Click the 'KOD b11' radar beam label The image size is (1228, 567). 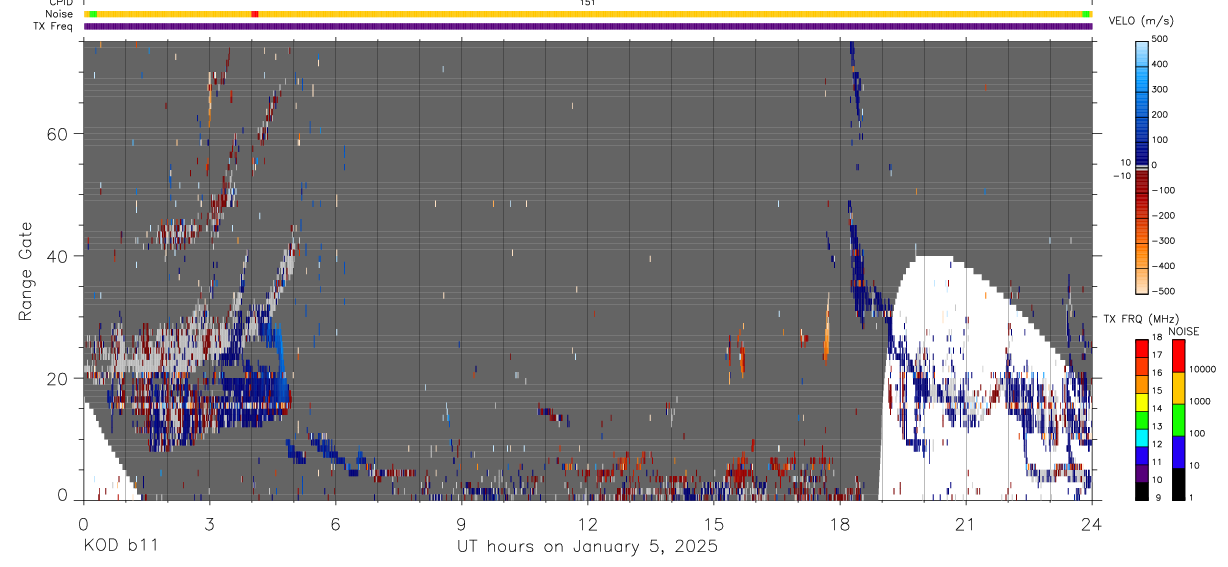120,546
